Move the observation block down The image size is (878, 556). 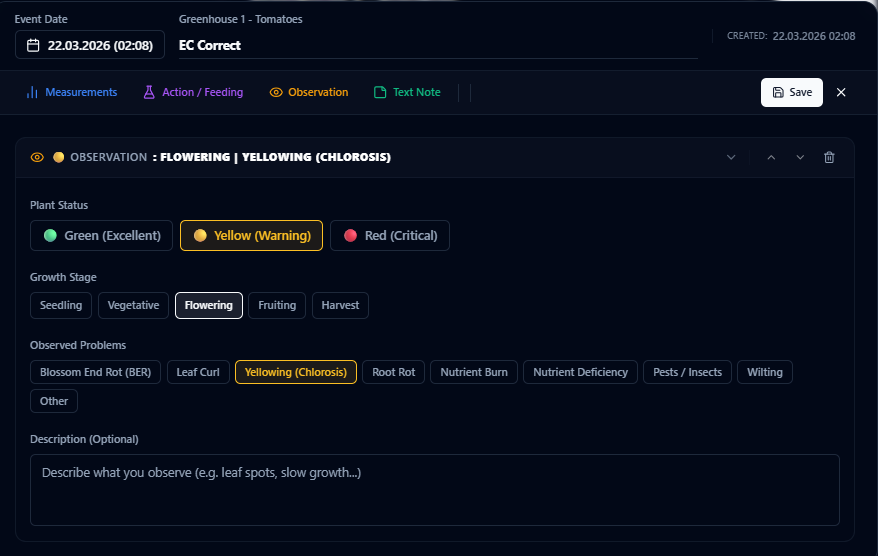click(x=800, y=157)
